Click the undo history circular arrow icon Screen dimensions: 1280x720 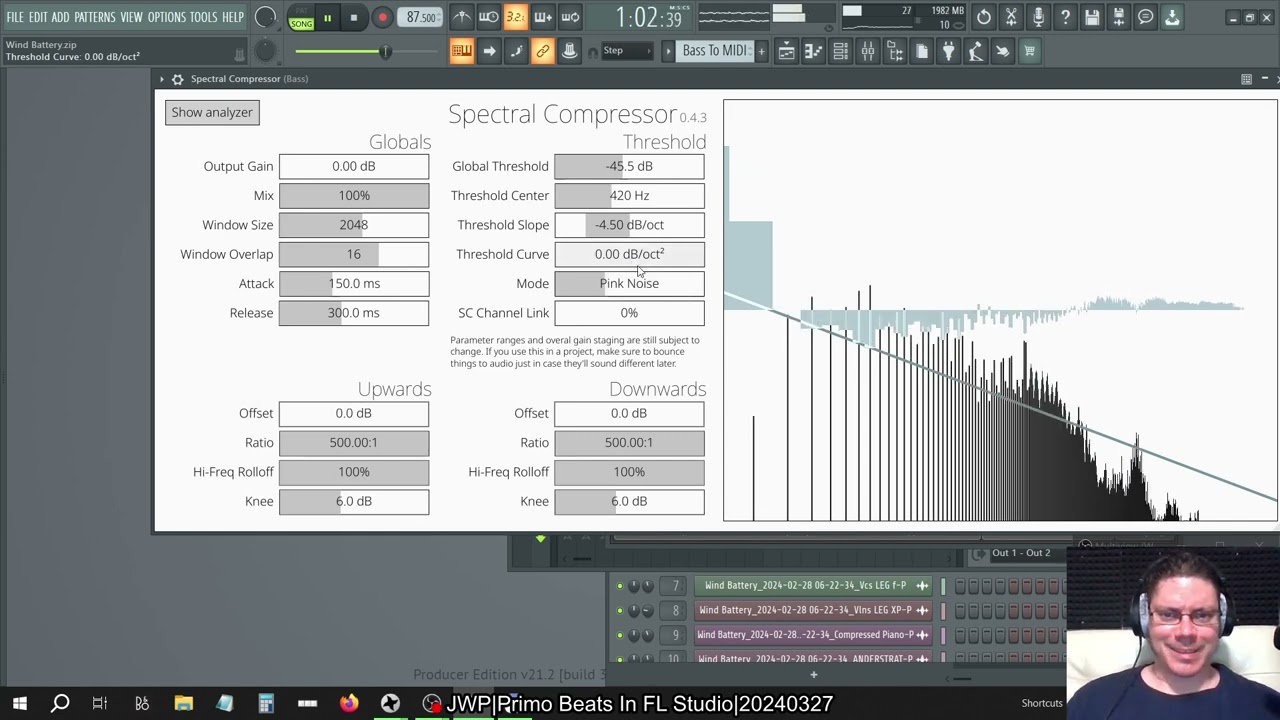pos(984,17)
